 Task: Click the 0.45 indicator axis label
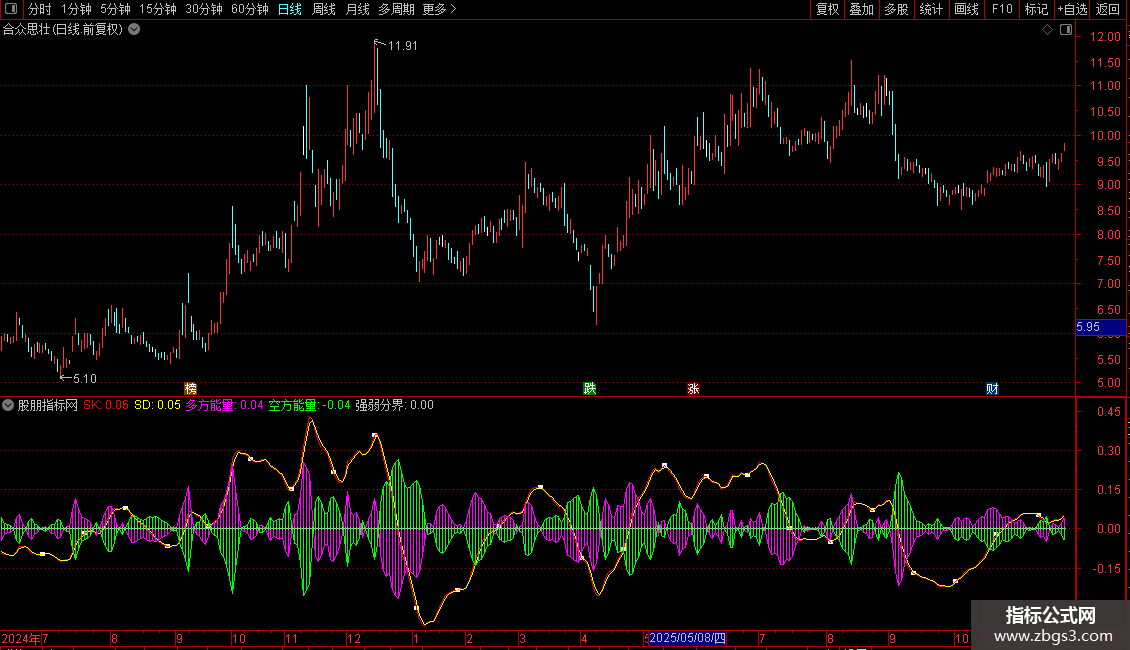[x=1108, y=412]
